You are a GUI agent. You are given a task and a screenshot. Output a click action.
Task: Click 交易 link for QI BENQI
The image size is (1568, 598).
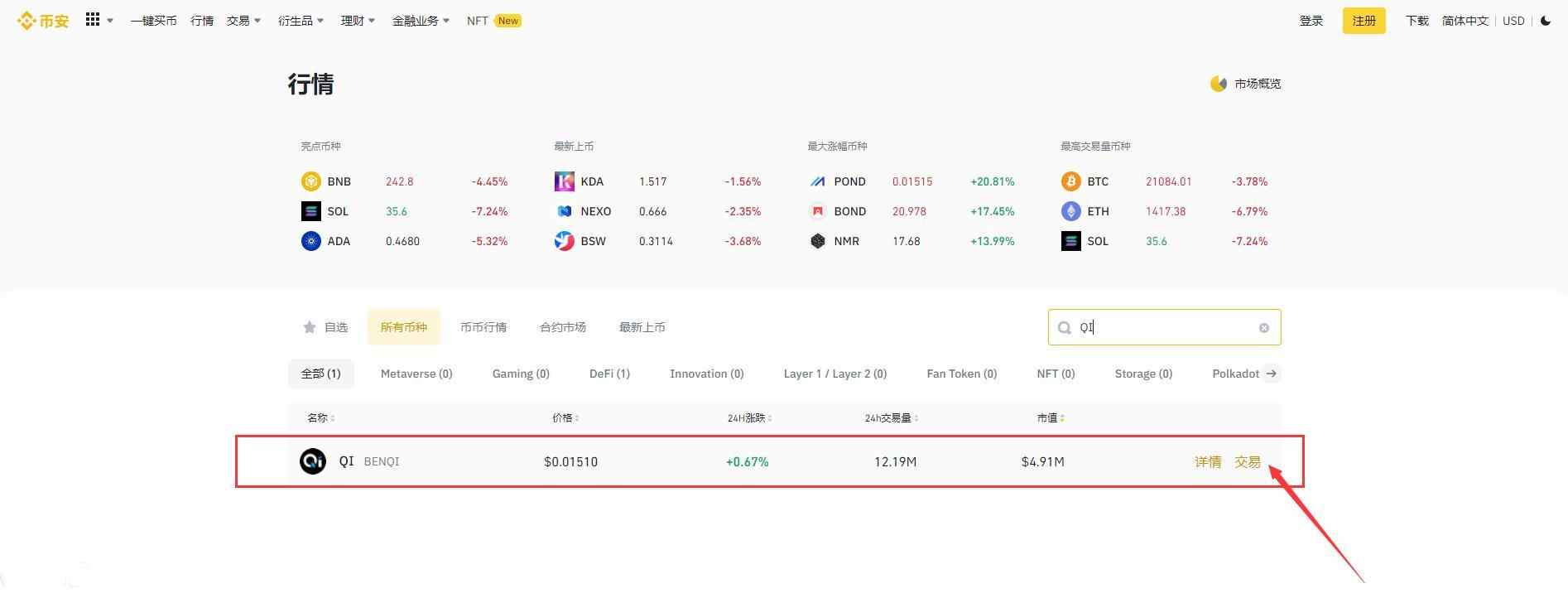point(1248,461)
